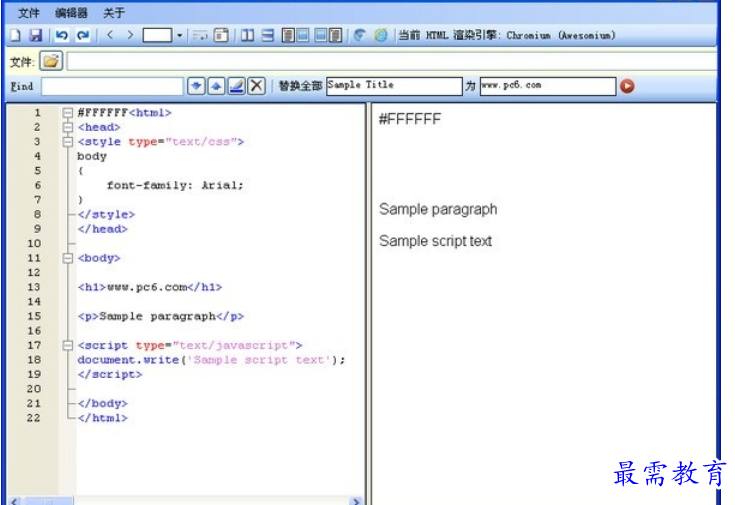Collapse the style tag fold on line 3
Screen dimensions: 735x505
[68, 142]
